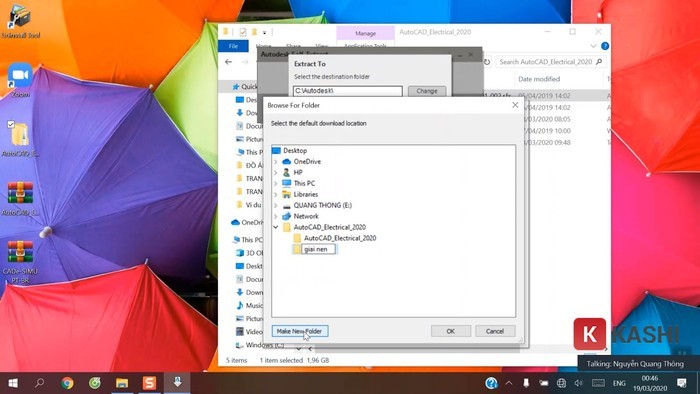
Task: Expand the Network tree node
Action: [x=275, y=216]
